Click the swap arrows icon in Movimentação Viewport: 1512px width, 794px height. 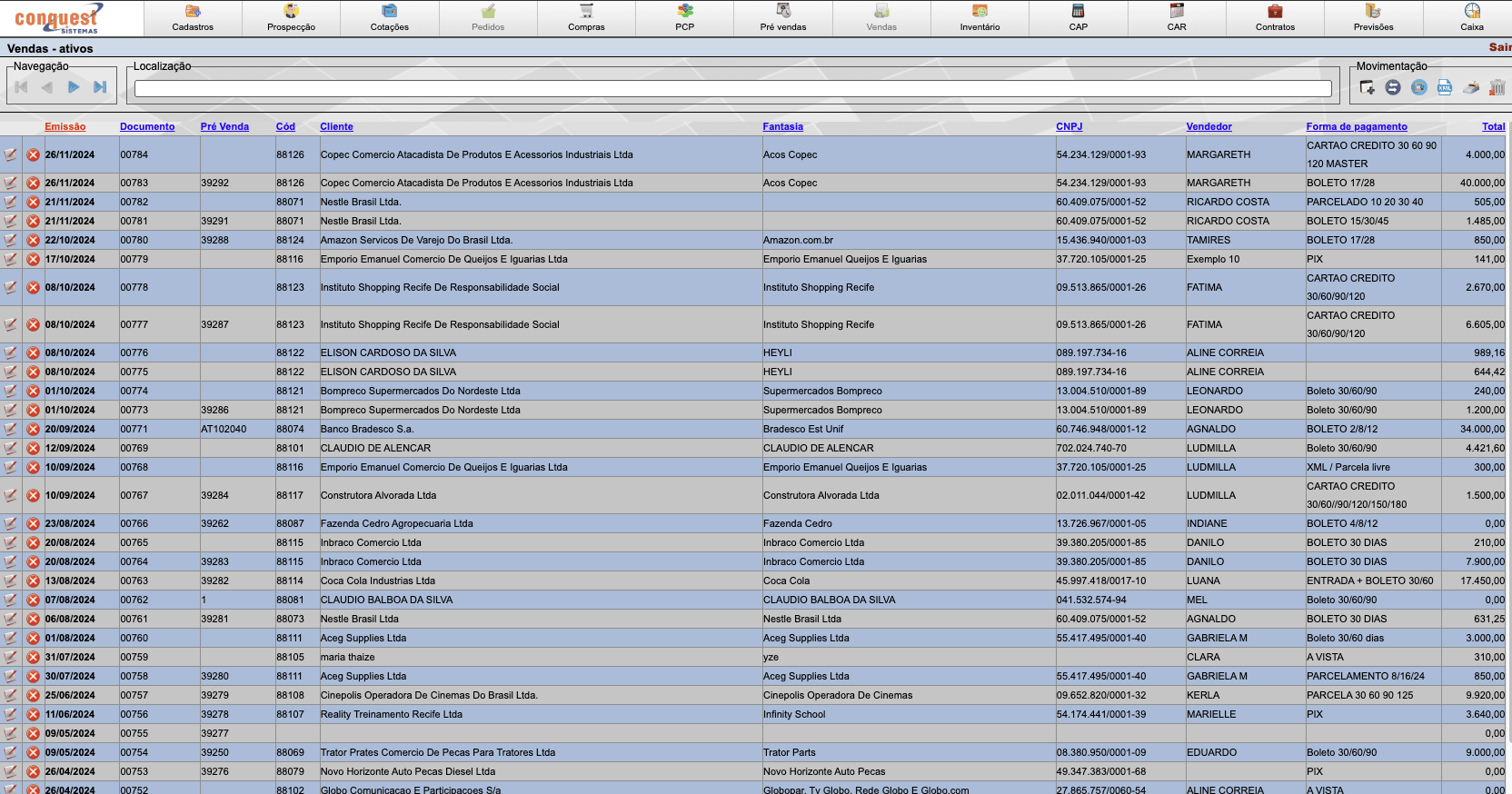point(1393,87)
